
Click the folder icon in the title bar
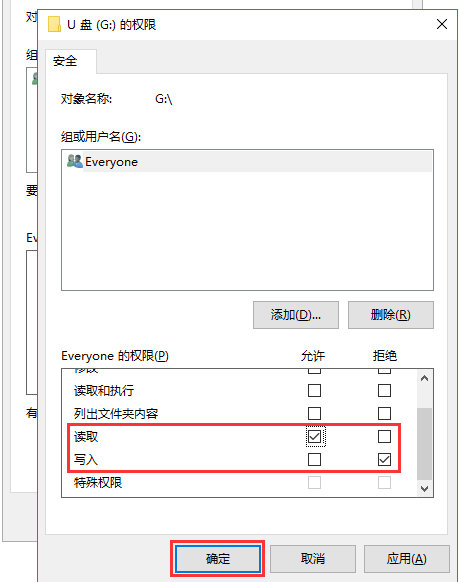point(55,24)
